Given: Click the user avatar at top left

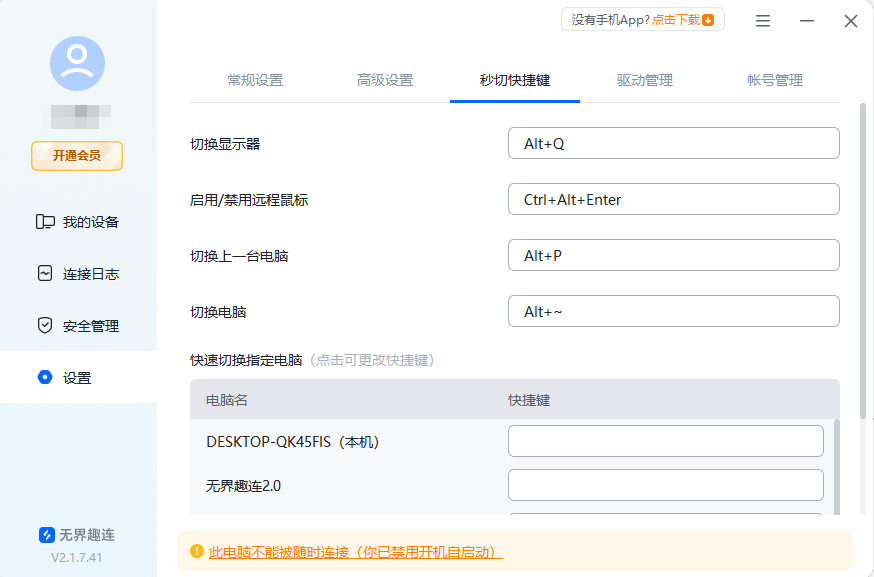Looking at the screenshot, I should pyautogui.click(x=77, y=62).
